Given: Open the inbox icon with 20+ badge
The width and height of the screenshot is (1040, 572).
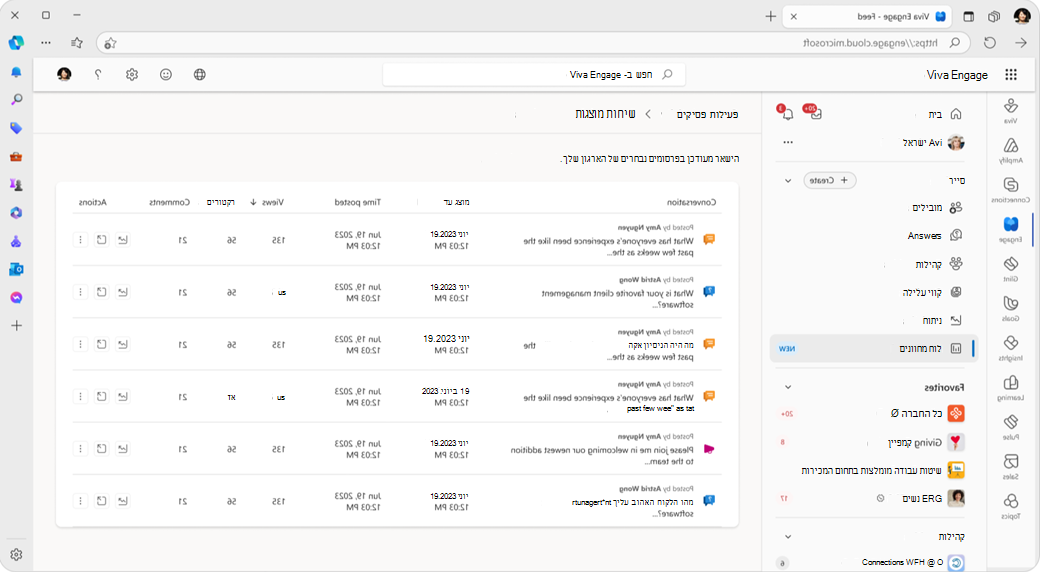Looking at the screenshot, I should tap(814, 113).
